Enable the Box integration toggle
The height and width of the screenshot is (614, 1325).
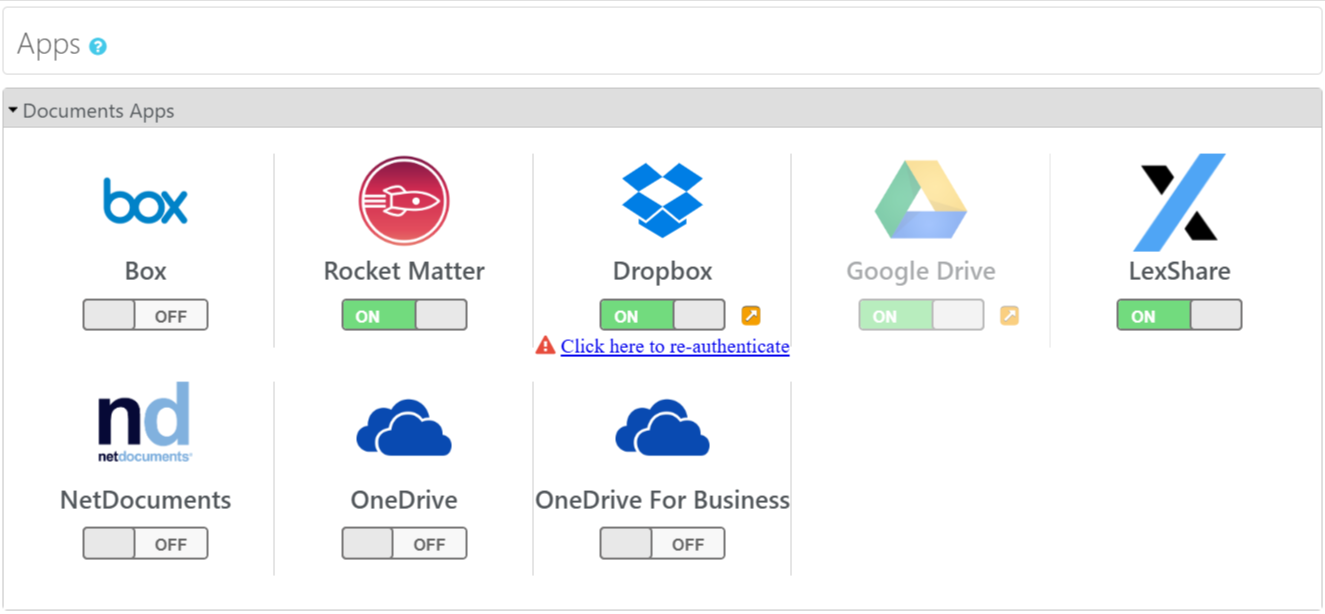[x=145, y=315]
